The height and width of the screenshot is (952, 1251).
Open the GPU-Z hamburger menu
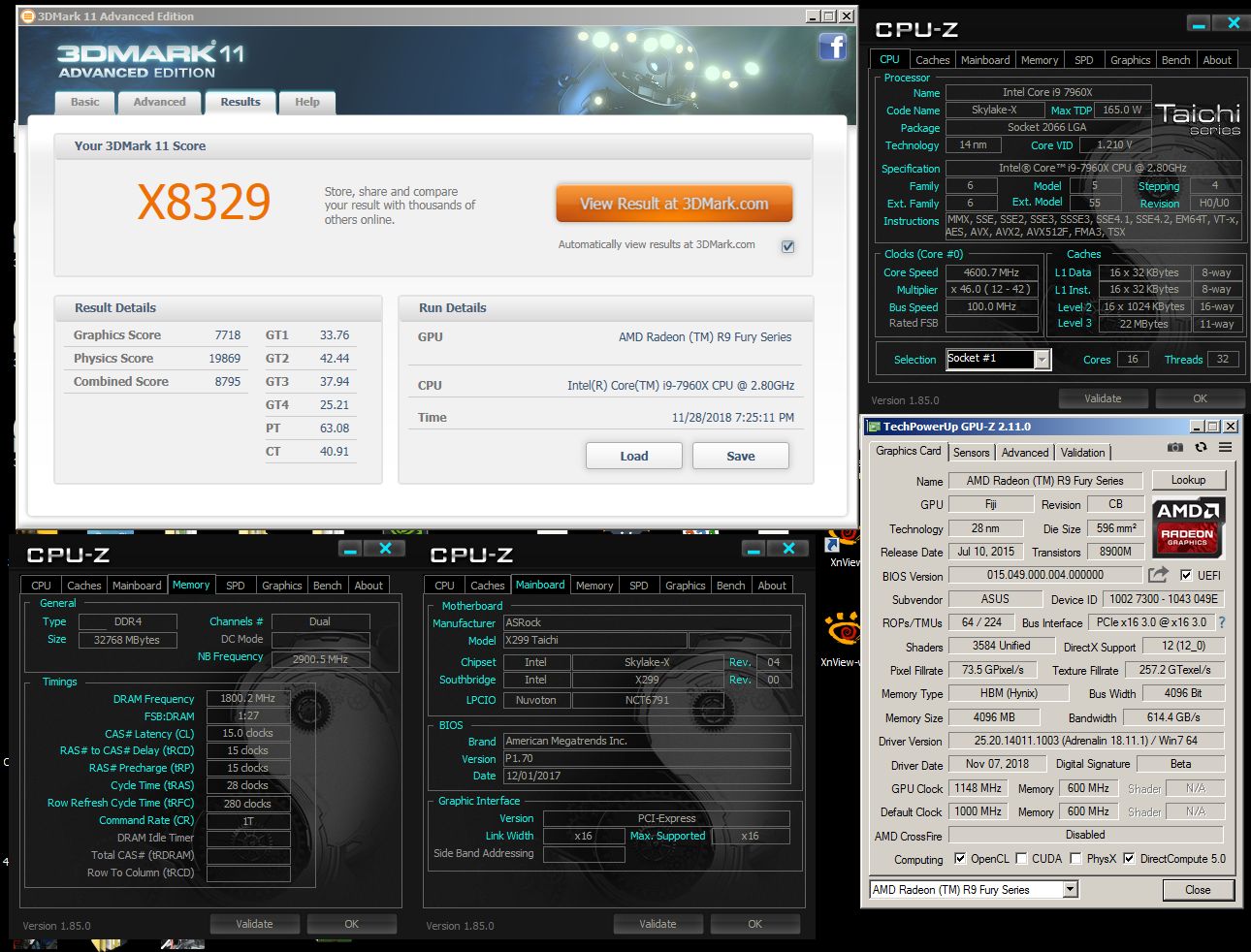click(1225, 447)
